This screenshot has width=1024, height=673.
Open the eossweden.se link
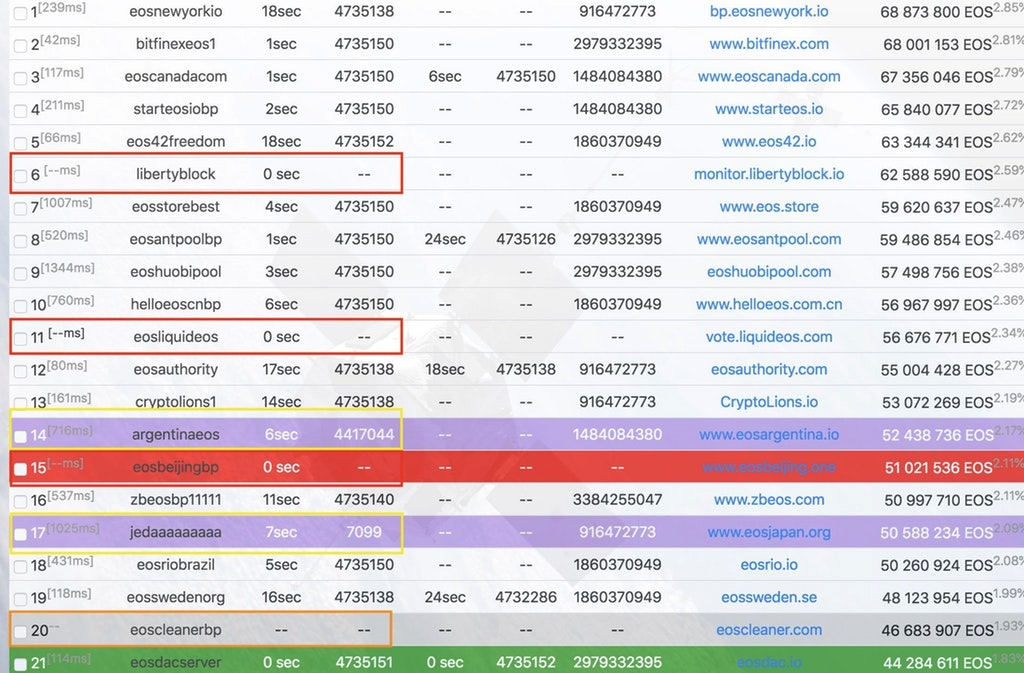point(769,597)
